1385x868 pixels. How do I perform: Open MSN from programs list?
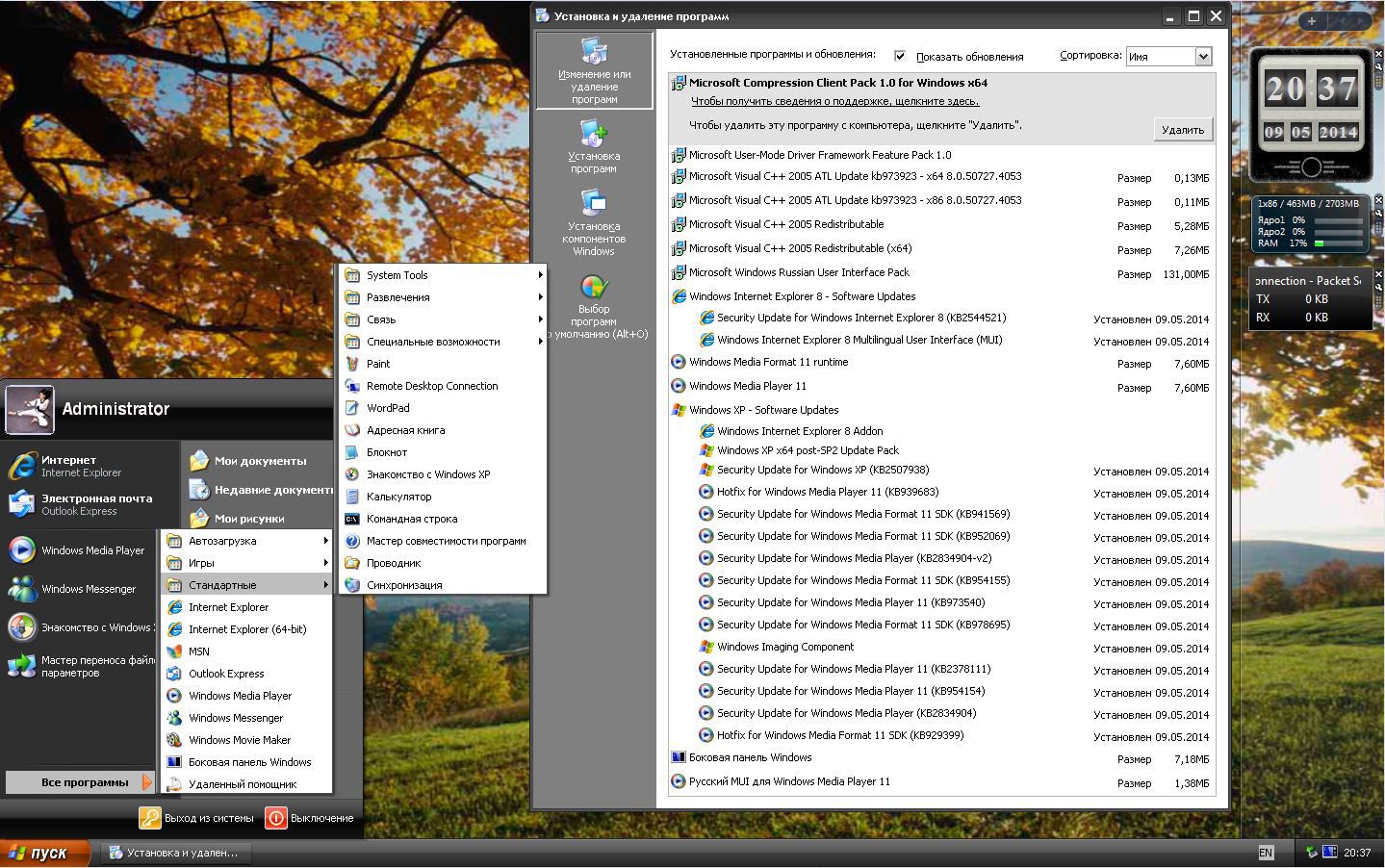point(247,651)
